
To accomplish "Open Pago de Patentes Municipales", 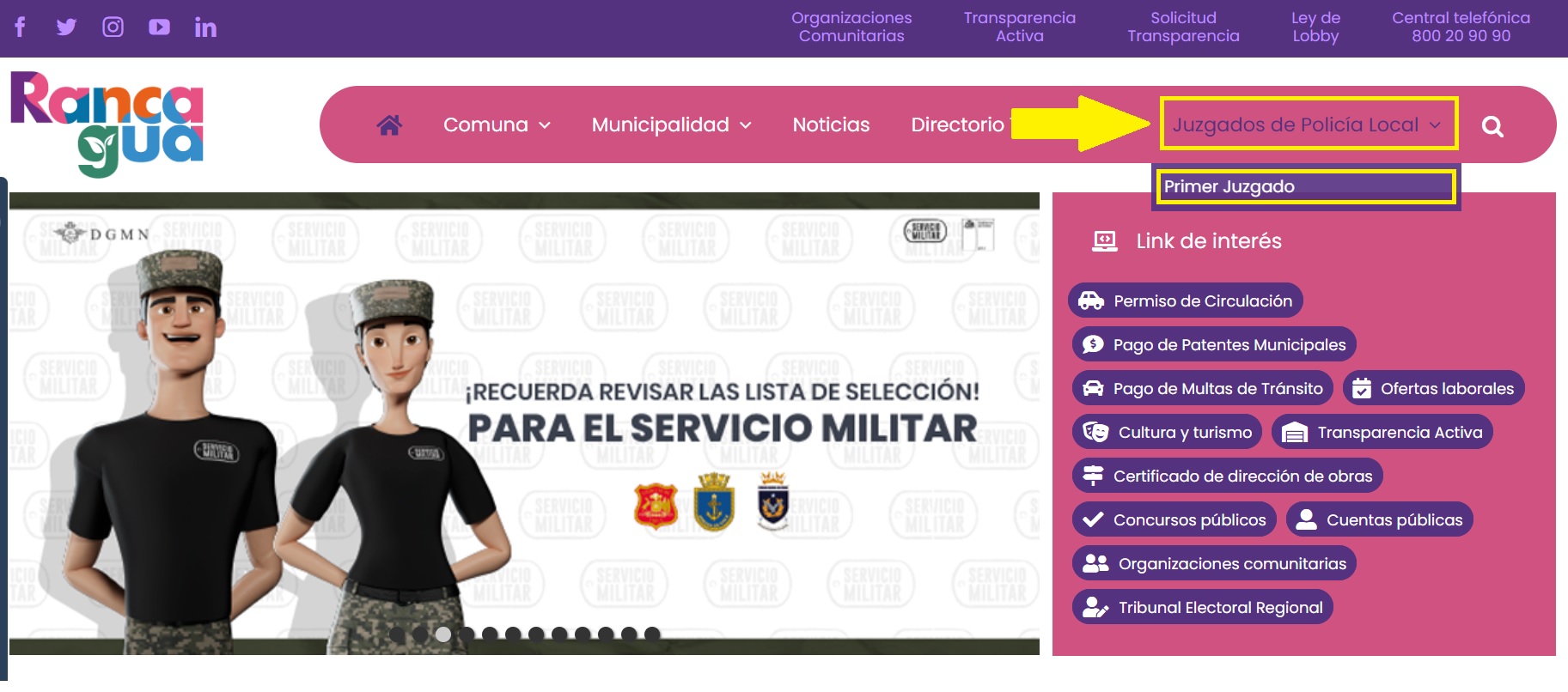I will 1214,344.
